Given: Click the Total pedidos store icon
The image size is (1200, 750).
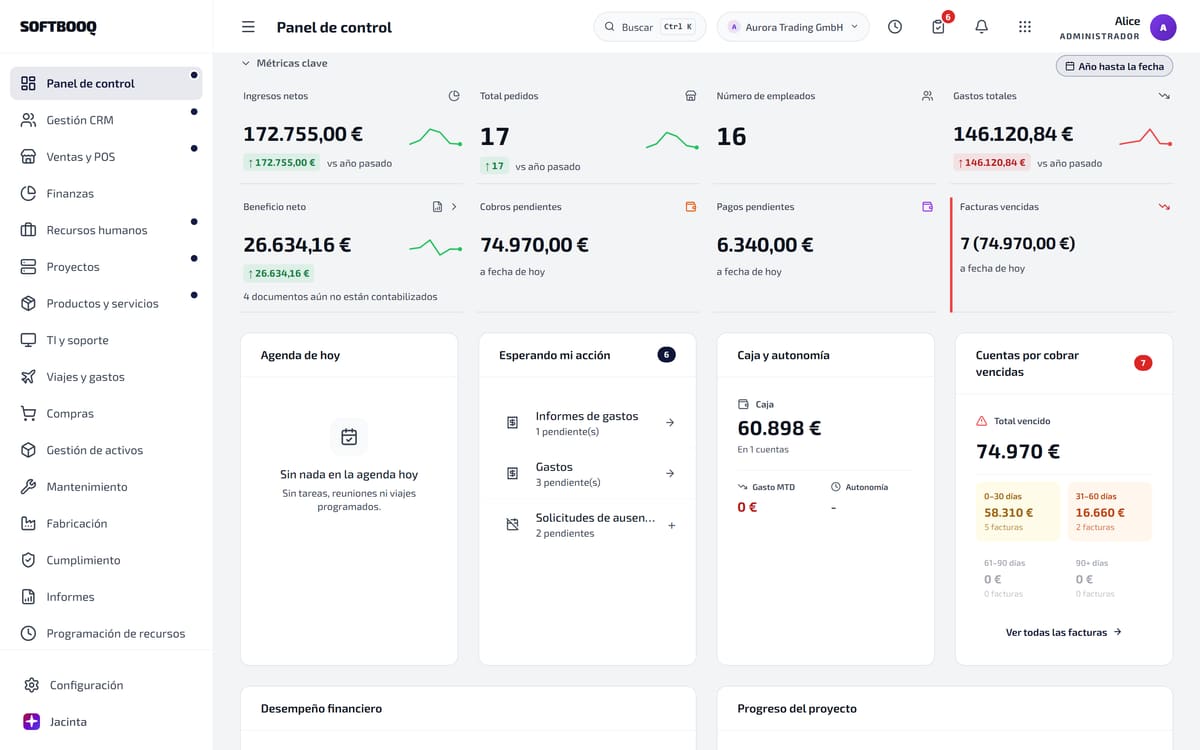Looking at the screenshot, I should pyautogui.click(x=690, y=96).
